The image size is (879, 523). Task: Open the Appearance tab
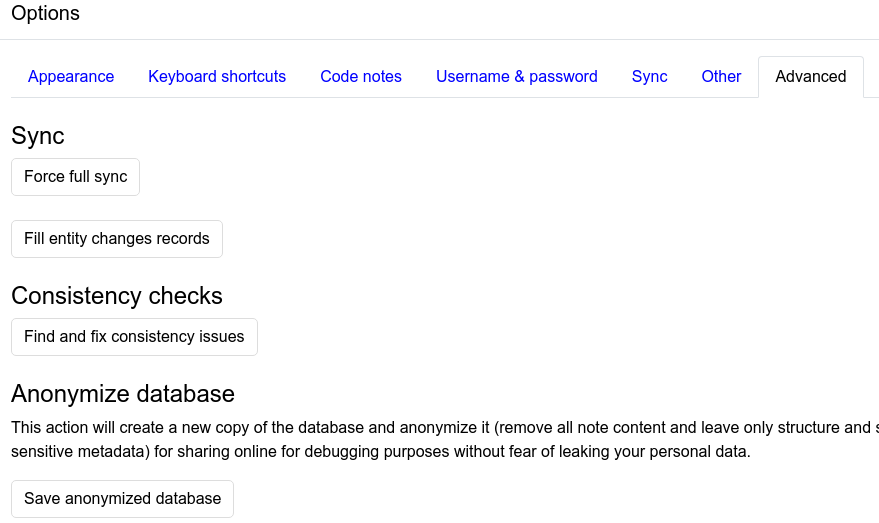tap(71, 77)
